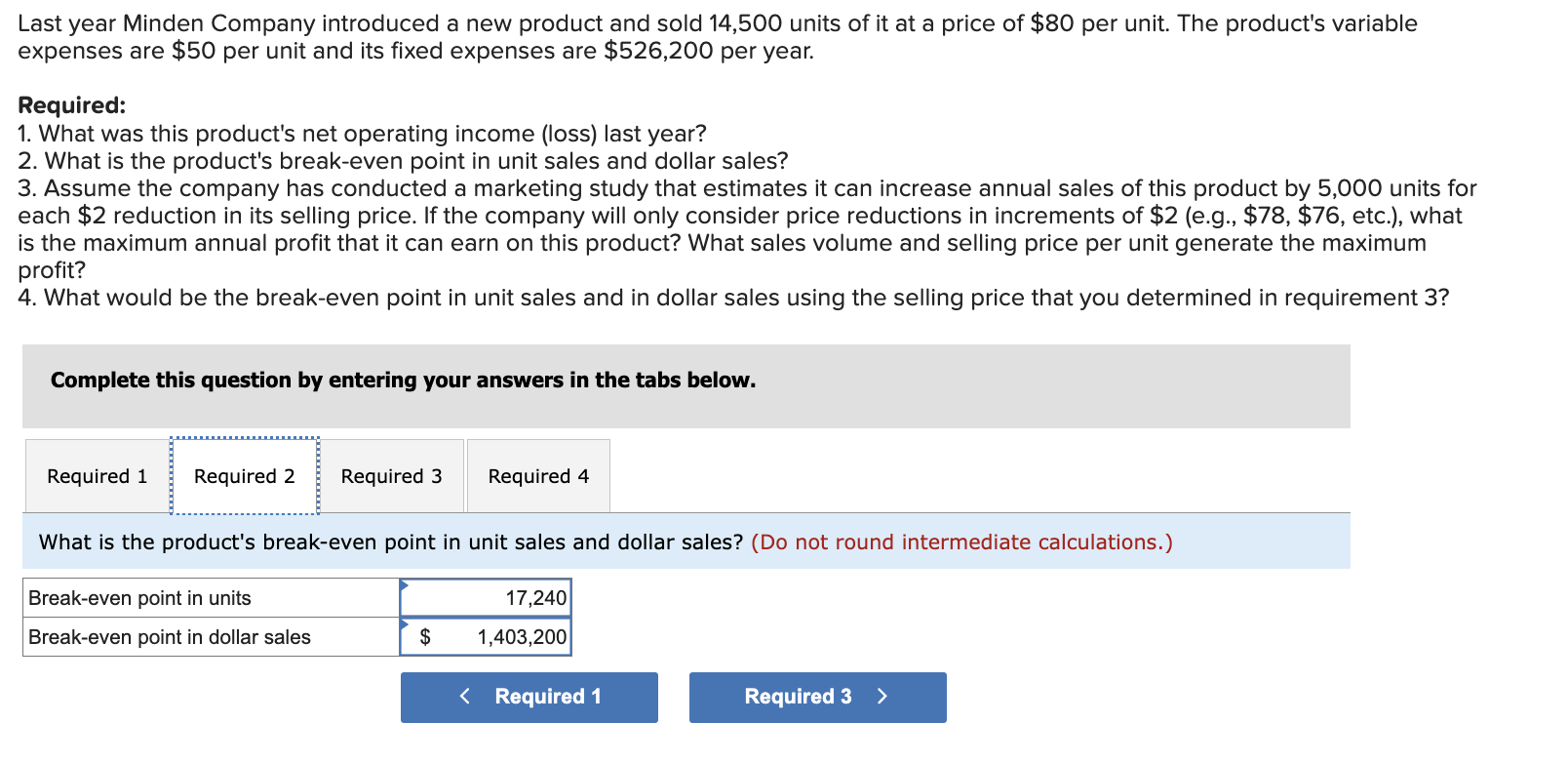Click the red "Do not round intermediate calculations" note
The image size is (1568, 763).
[x=961, y=542]
